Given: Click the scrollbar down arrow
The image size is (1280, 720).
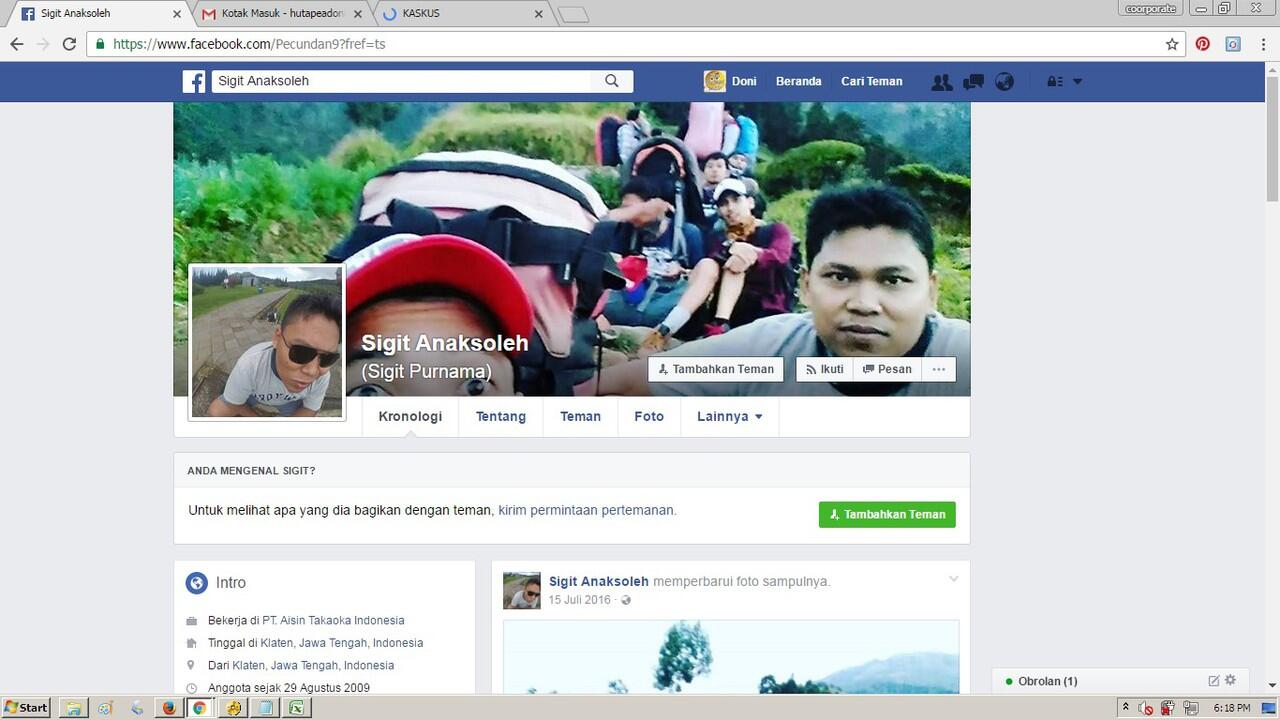Looking at the screenshot, I should pyautogui.click(x=1272, y=686).
